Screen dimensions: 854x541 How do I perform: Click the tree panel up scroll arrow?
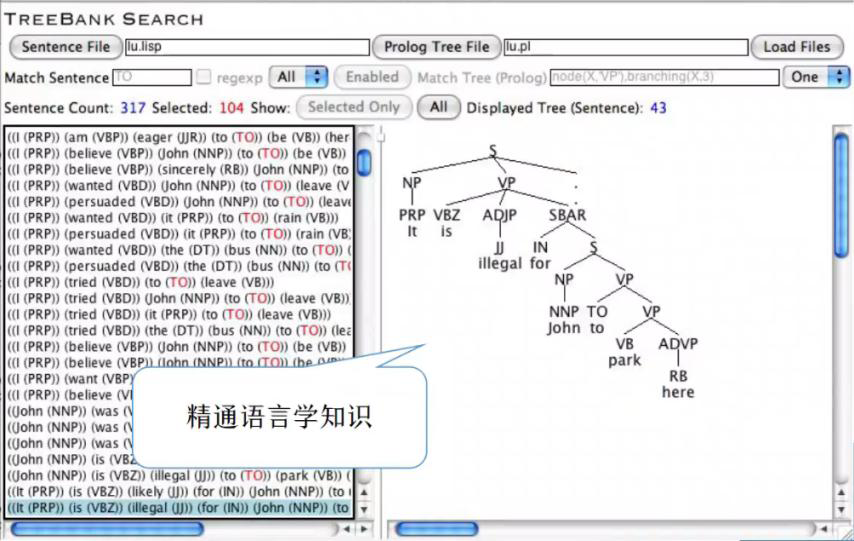click(x=841, y=493)
